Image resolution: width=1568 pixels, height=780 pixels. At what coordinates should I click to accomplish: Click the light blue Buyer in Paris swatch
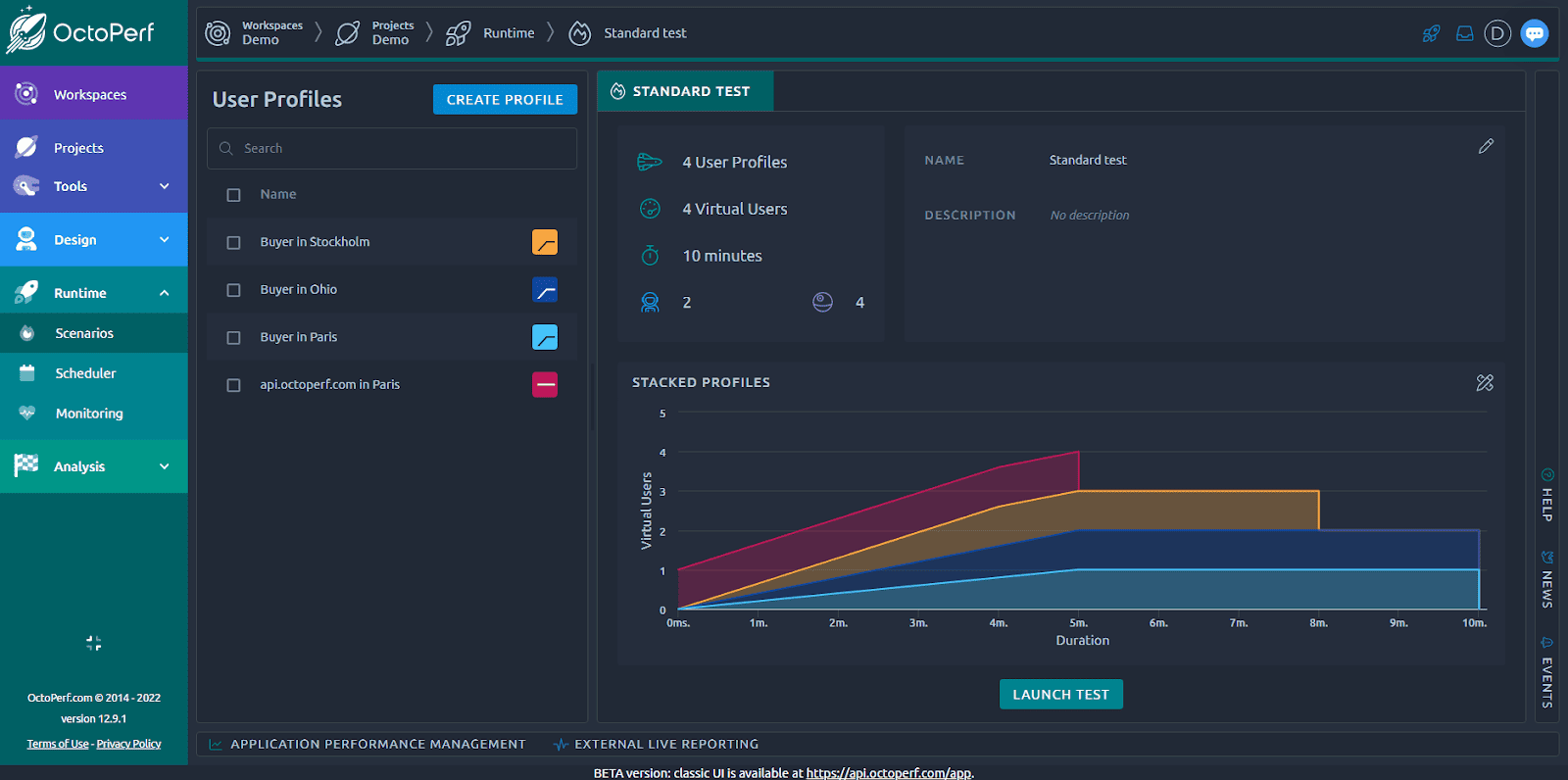(x=545, y=337)
